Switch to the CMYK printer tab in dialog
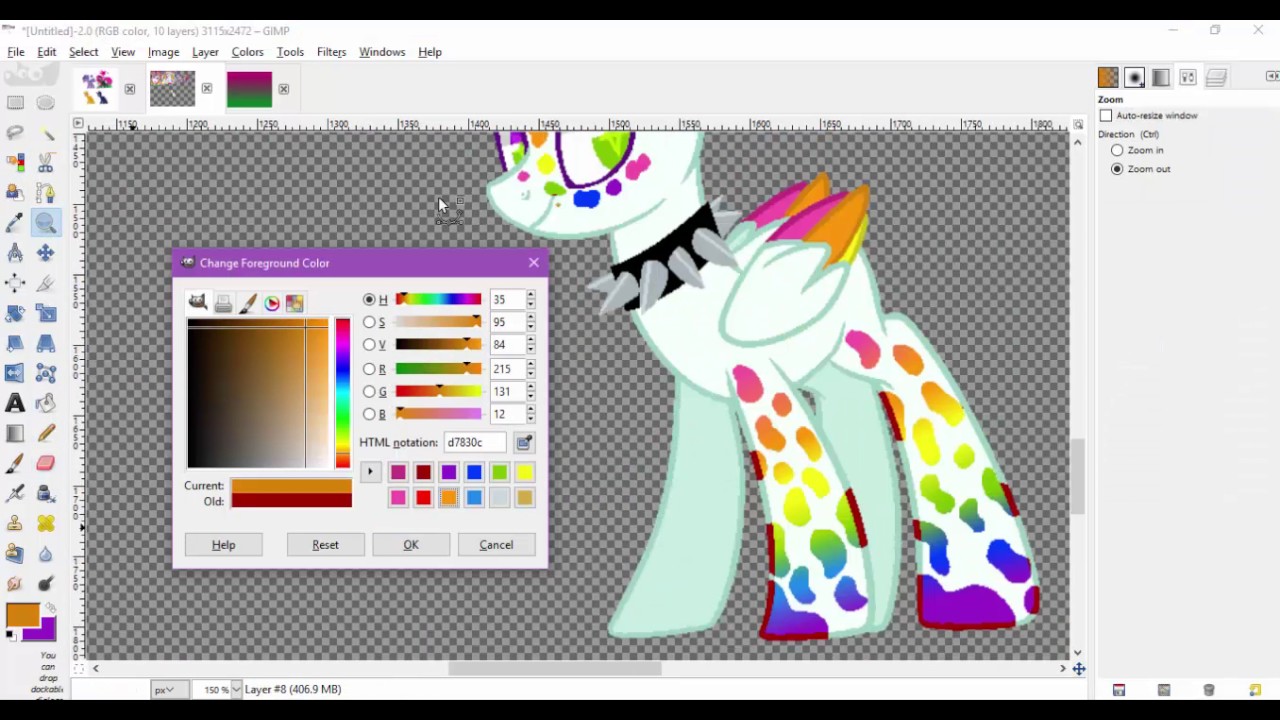The width and height of the screenshot is (1280, 720). (x=223, y=303)
